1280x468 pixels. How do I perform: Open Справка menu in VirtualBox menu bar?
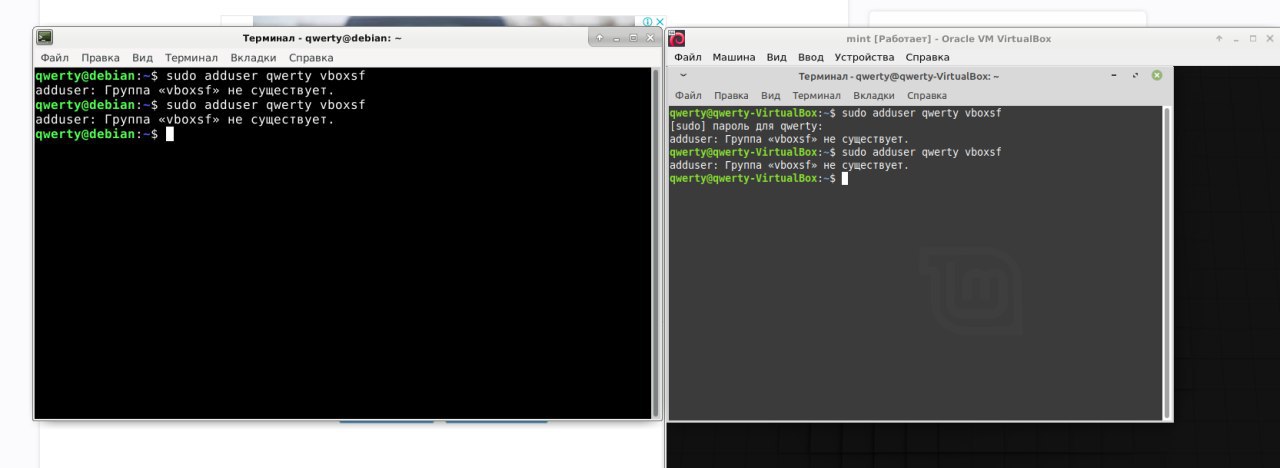coord(927,57)
